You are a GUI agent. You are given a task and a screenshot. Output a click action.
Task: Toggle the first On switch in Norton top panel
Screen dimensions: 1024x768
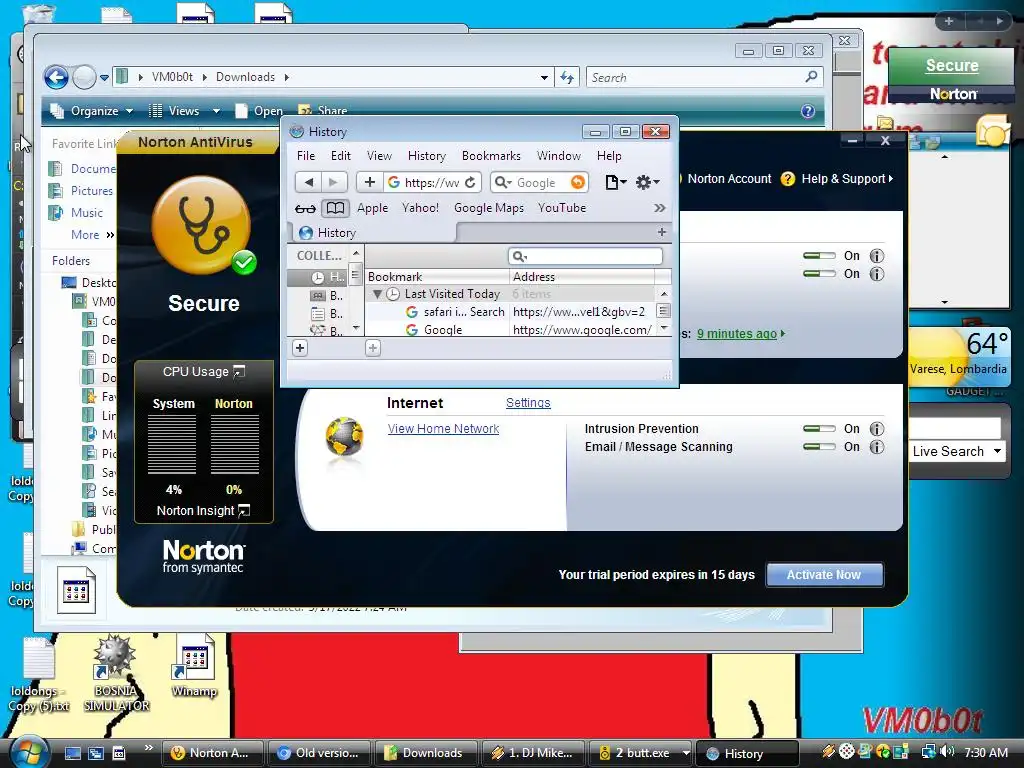coord(819,256)
